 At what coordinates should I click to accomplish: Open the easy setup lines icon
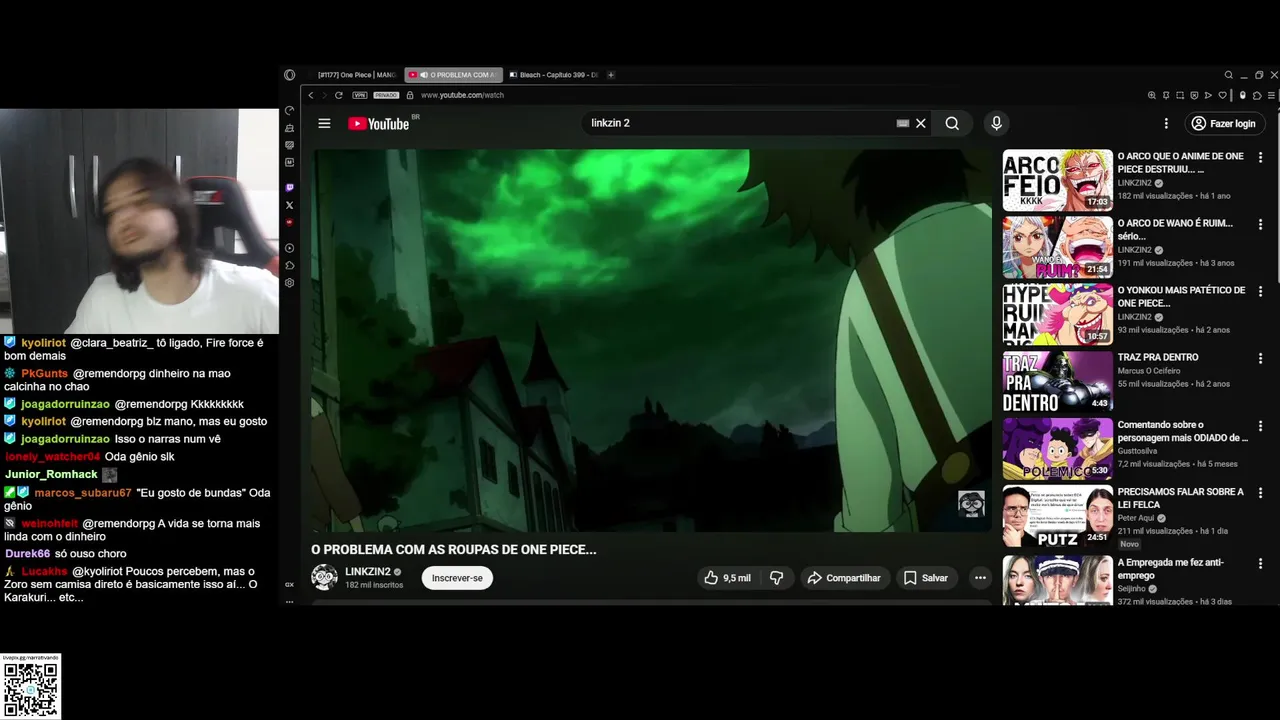(x=1271, y=95)
